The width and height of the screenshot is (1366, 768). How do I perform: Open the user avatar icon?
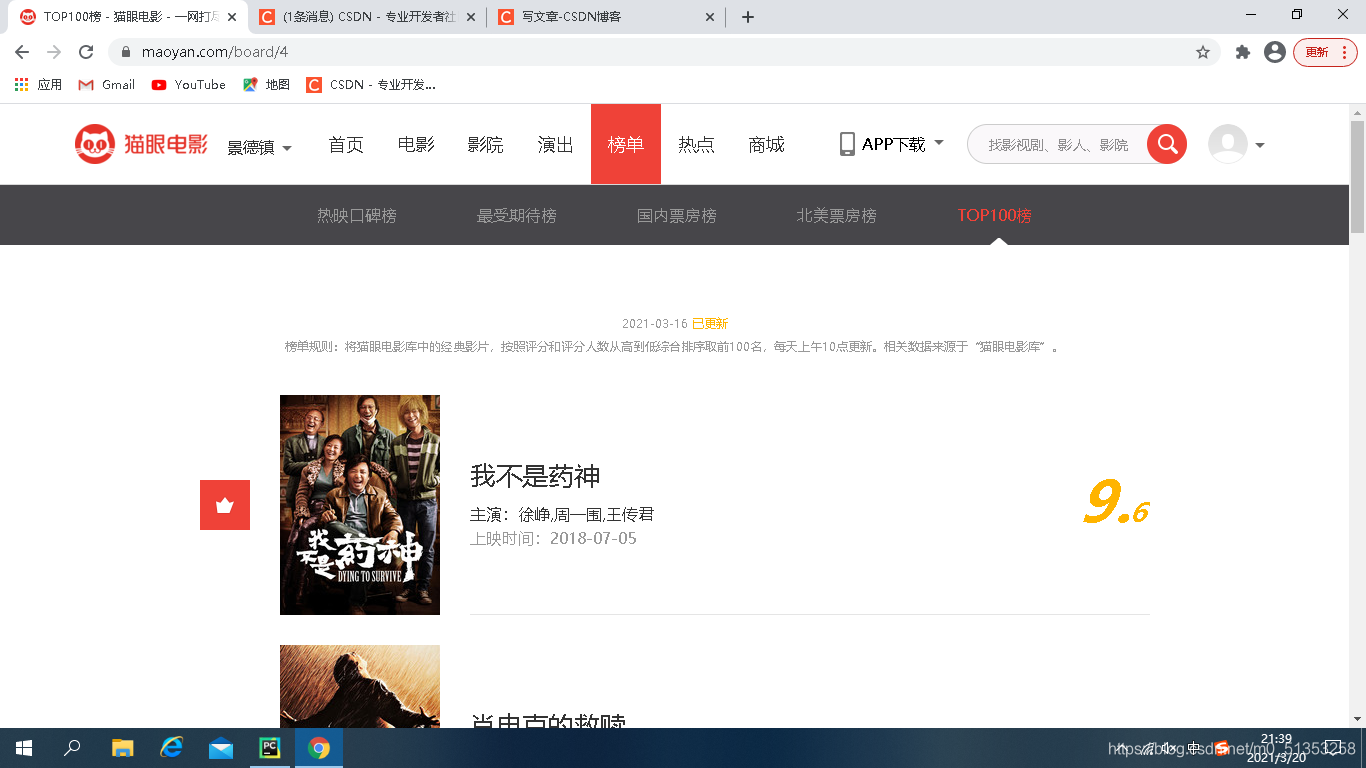(x=1227, y=144)
